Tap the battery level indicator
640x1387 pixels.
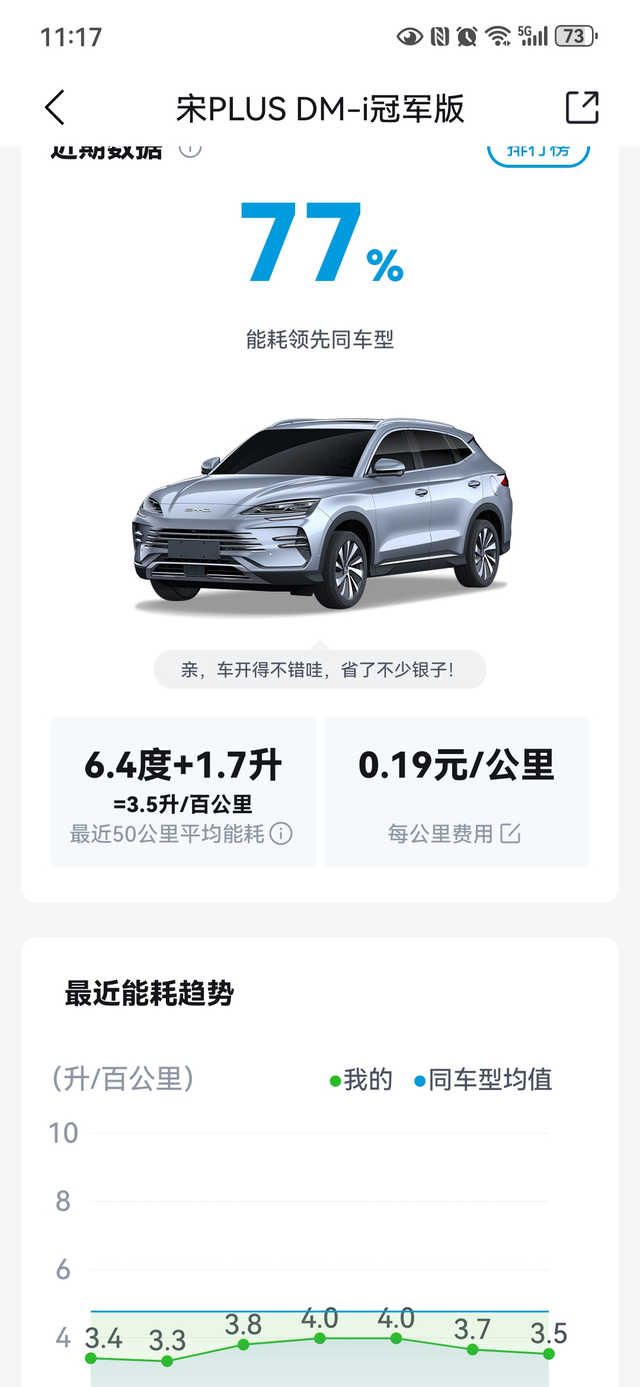point(576,37)
